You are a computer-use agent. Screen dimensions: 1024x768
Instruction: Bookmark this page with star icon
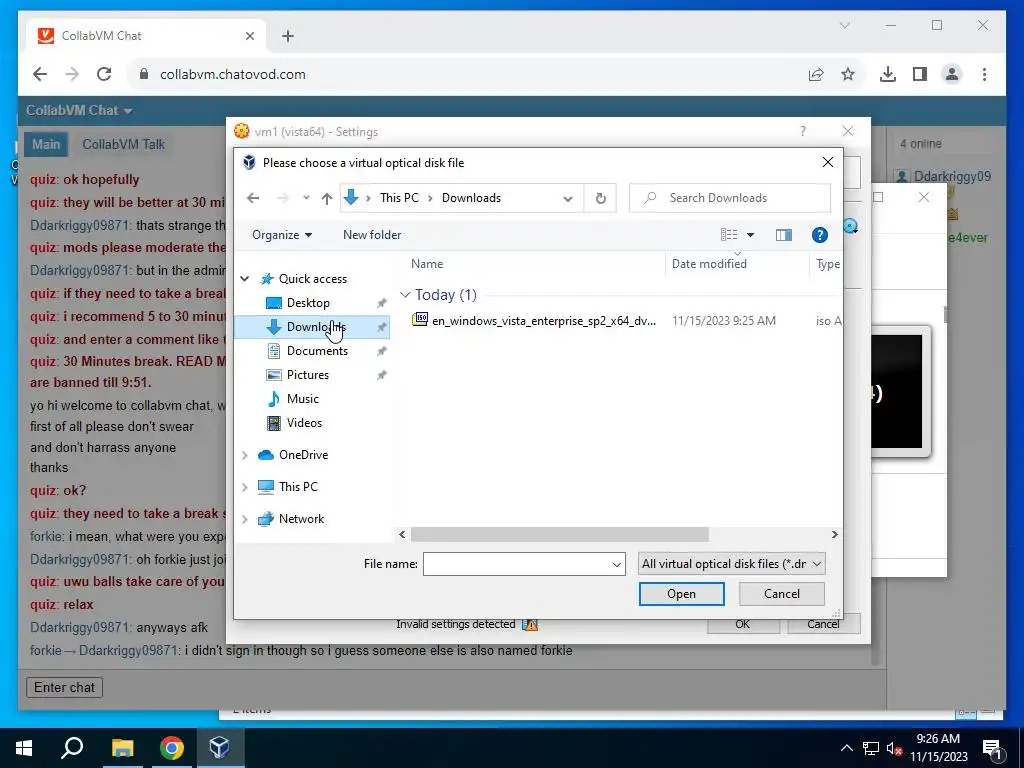(x=848, y=74)
